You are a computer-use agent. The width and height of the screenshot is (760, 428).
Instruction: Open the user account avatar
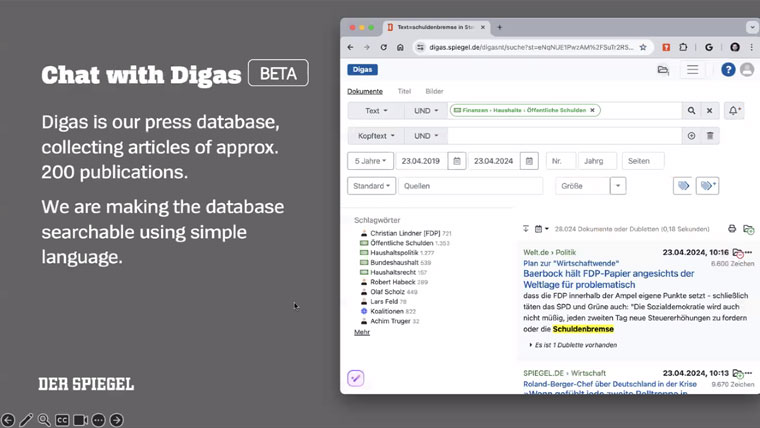[x=747, y=69]
